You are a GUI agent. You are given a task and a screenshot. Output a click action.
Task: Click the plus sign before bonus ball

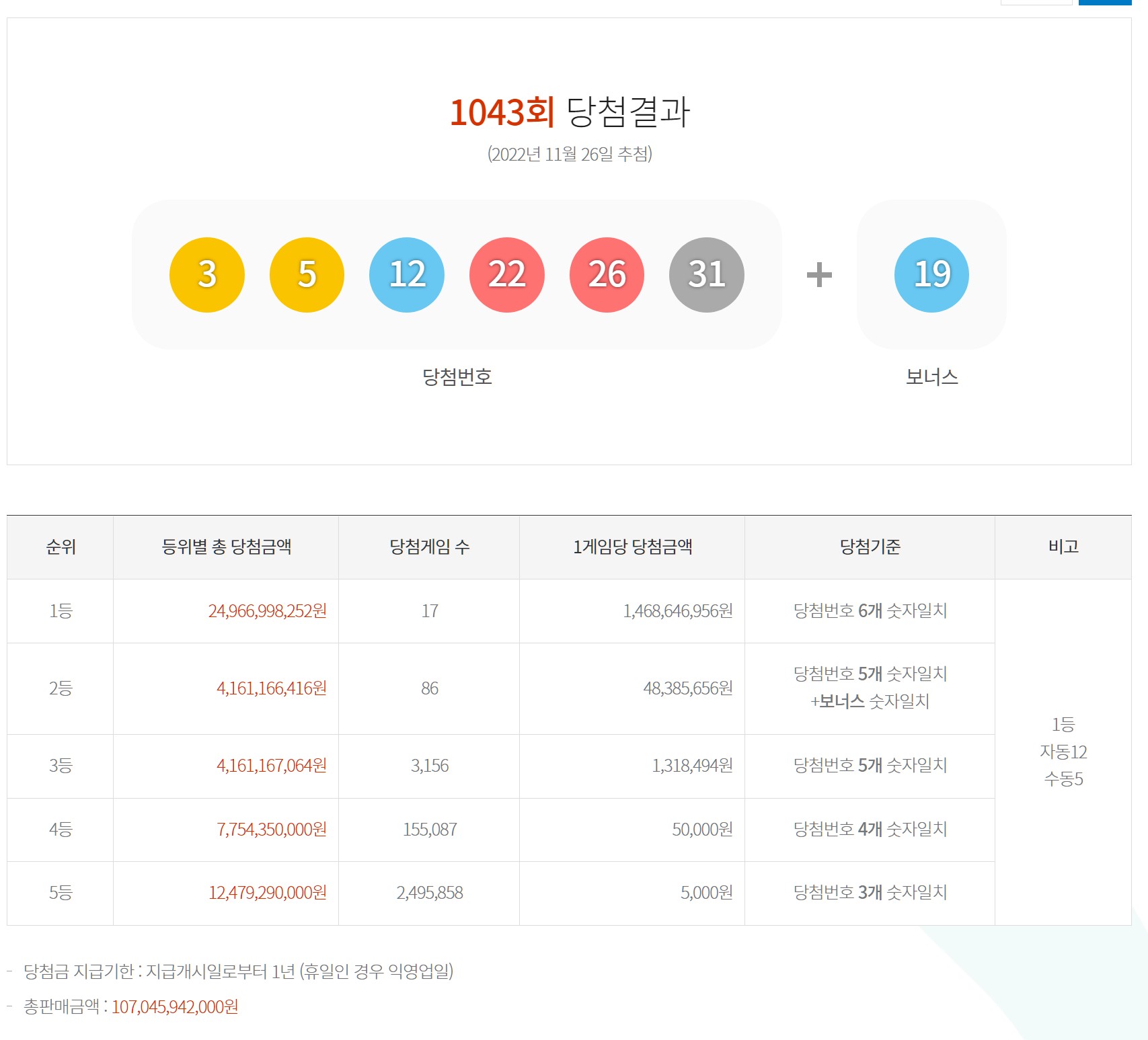819,275
